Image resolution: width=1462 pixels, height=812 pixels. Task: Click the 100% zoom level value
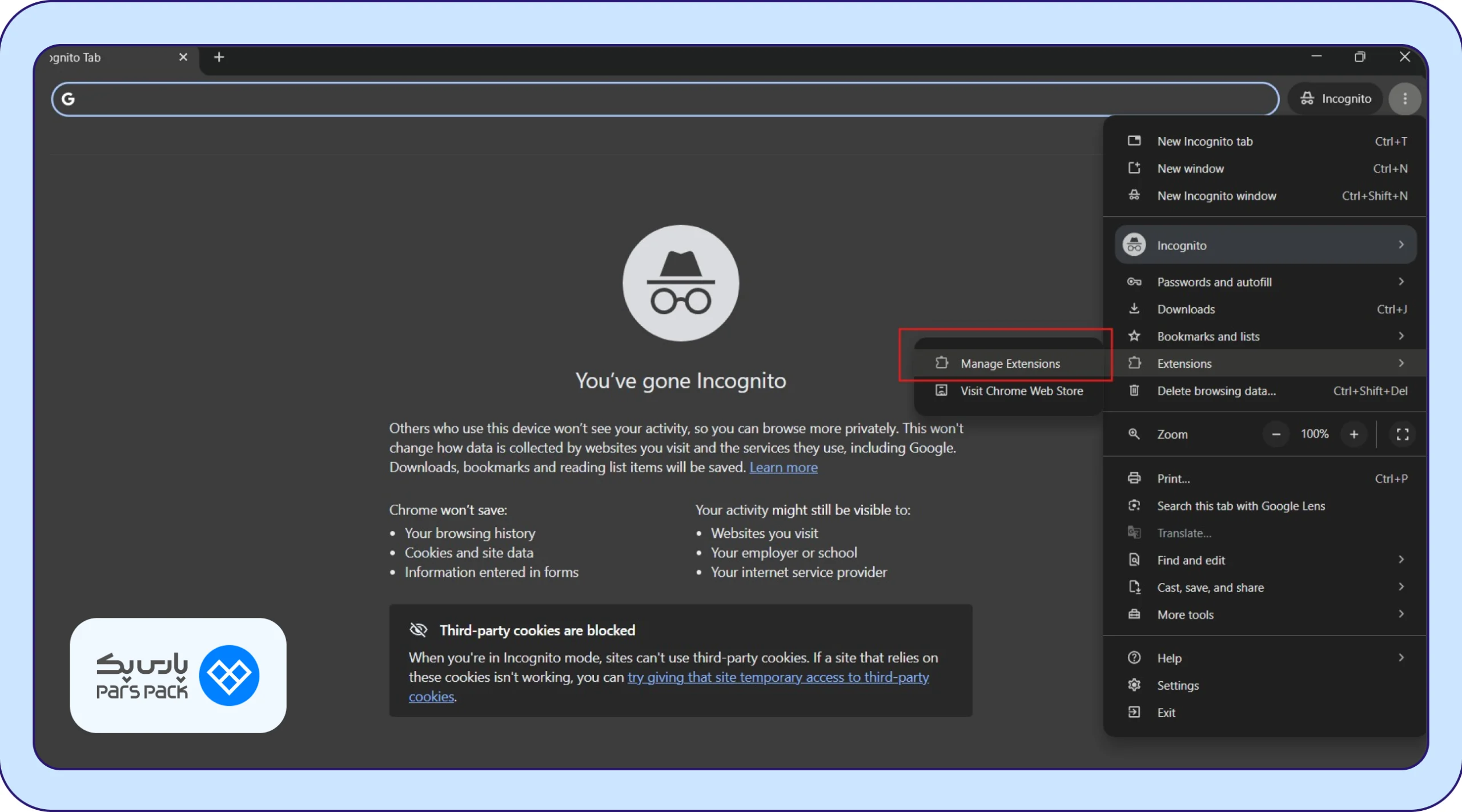(x=1315, y=434)
